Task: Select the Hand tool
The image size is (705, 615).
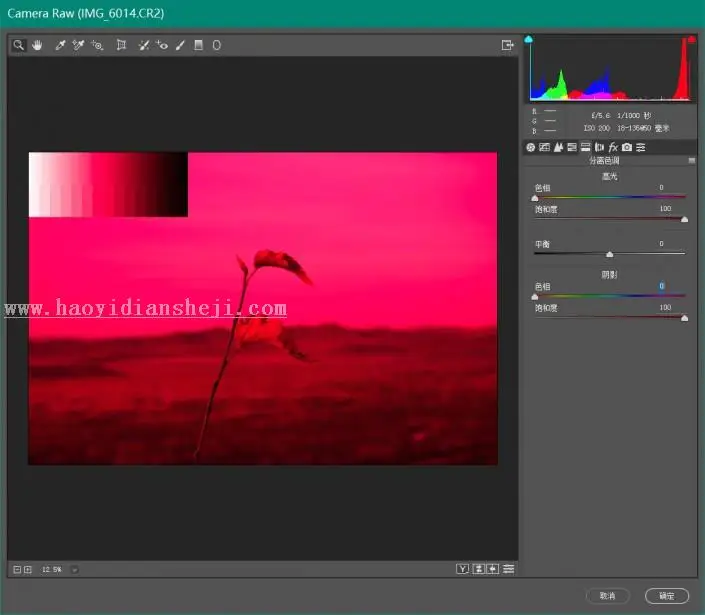Action: (x=37, y=45)
